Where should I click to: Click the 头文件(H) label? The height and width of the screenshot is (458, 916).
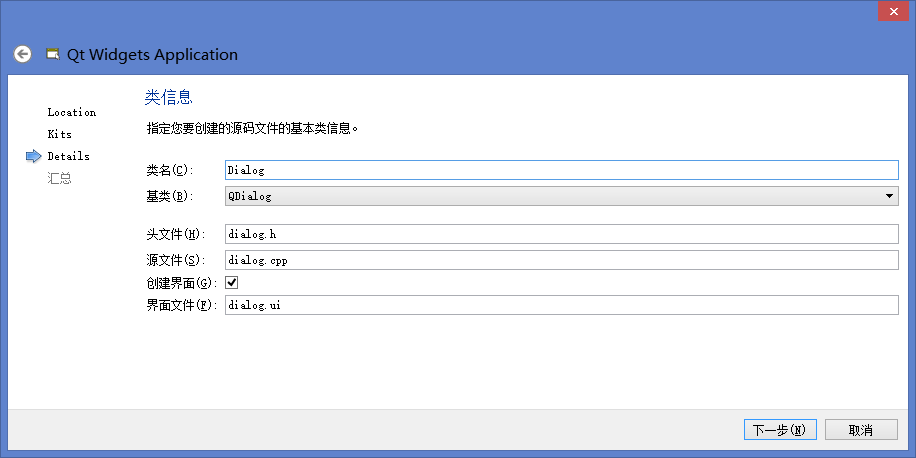point(174,234)
